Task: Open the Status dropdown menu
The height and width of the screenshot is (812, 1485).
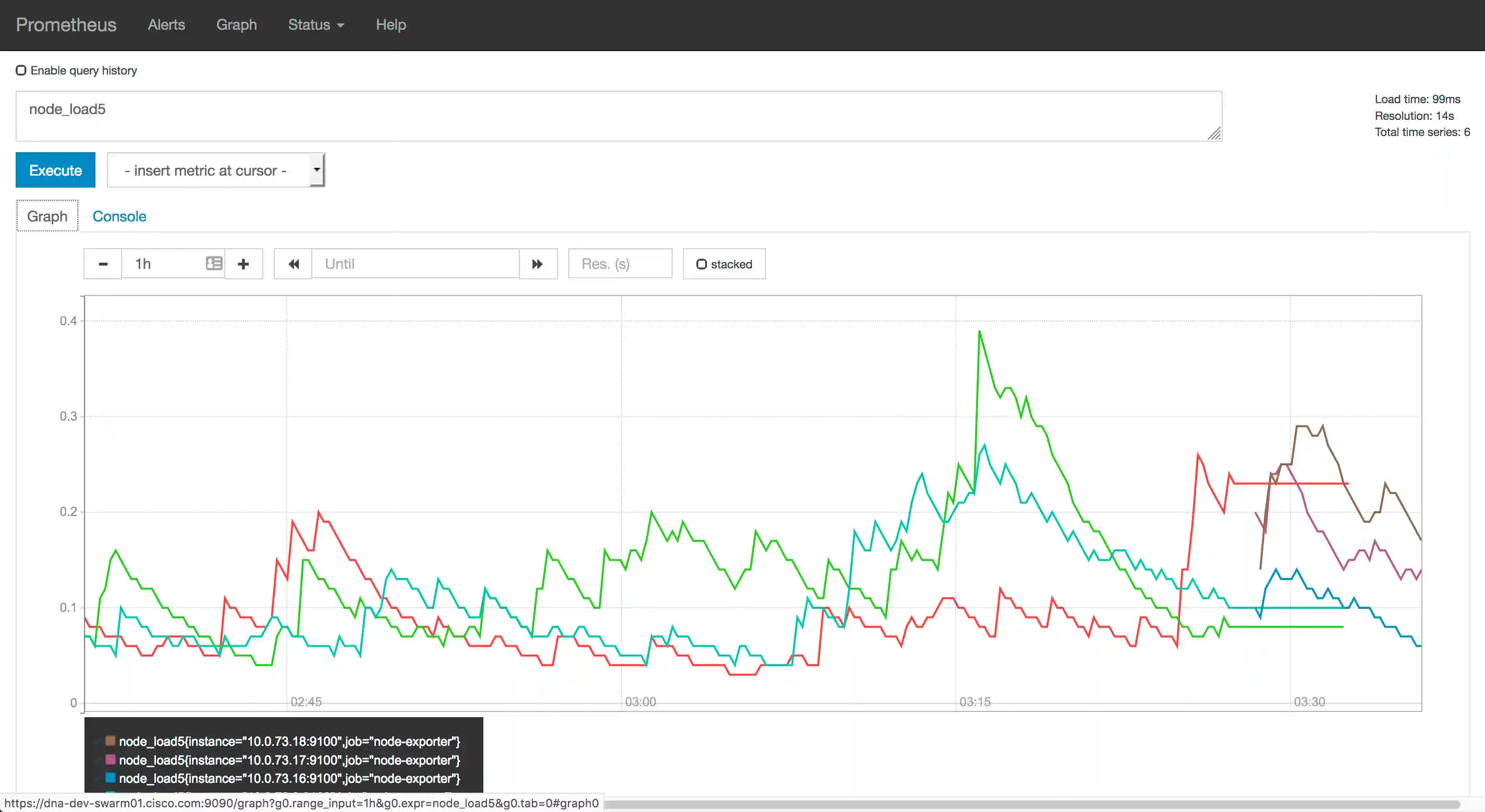Action: pos(316,25)
